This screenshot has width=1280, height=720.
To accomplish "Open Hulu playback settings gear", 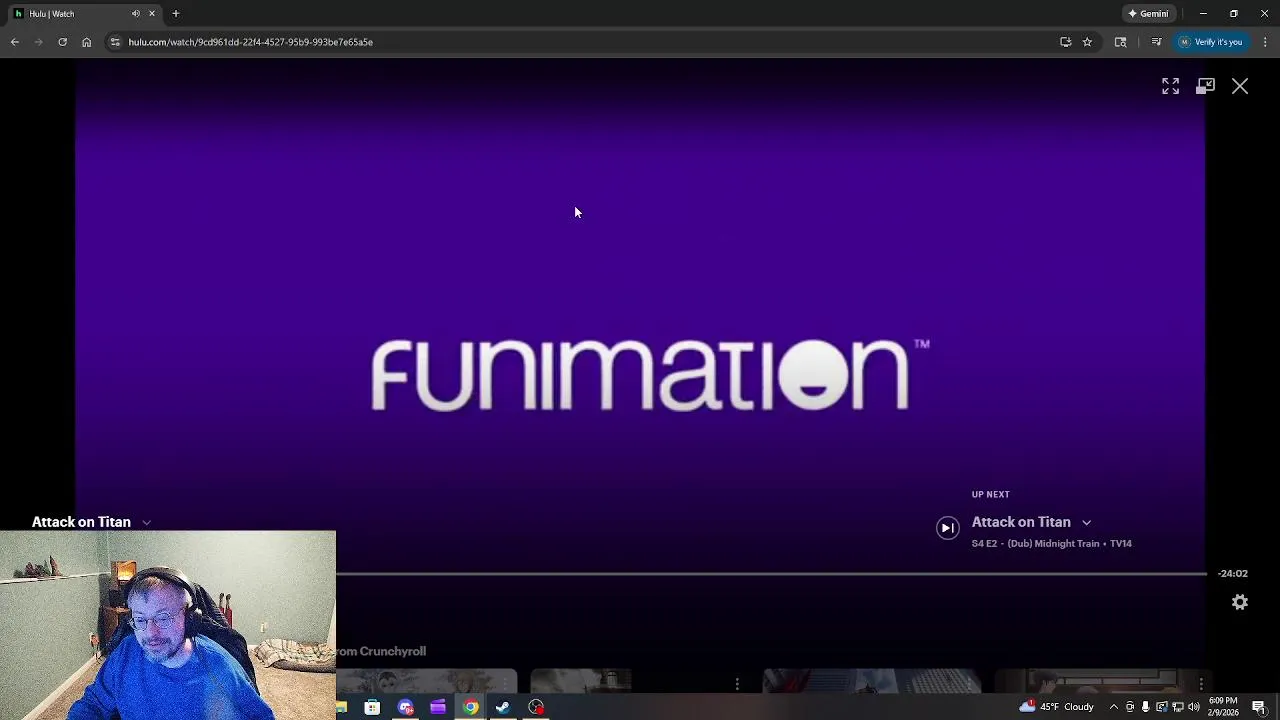I will pyautogui.click(x=1240, y=602).
